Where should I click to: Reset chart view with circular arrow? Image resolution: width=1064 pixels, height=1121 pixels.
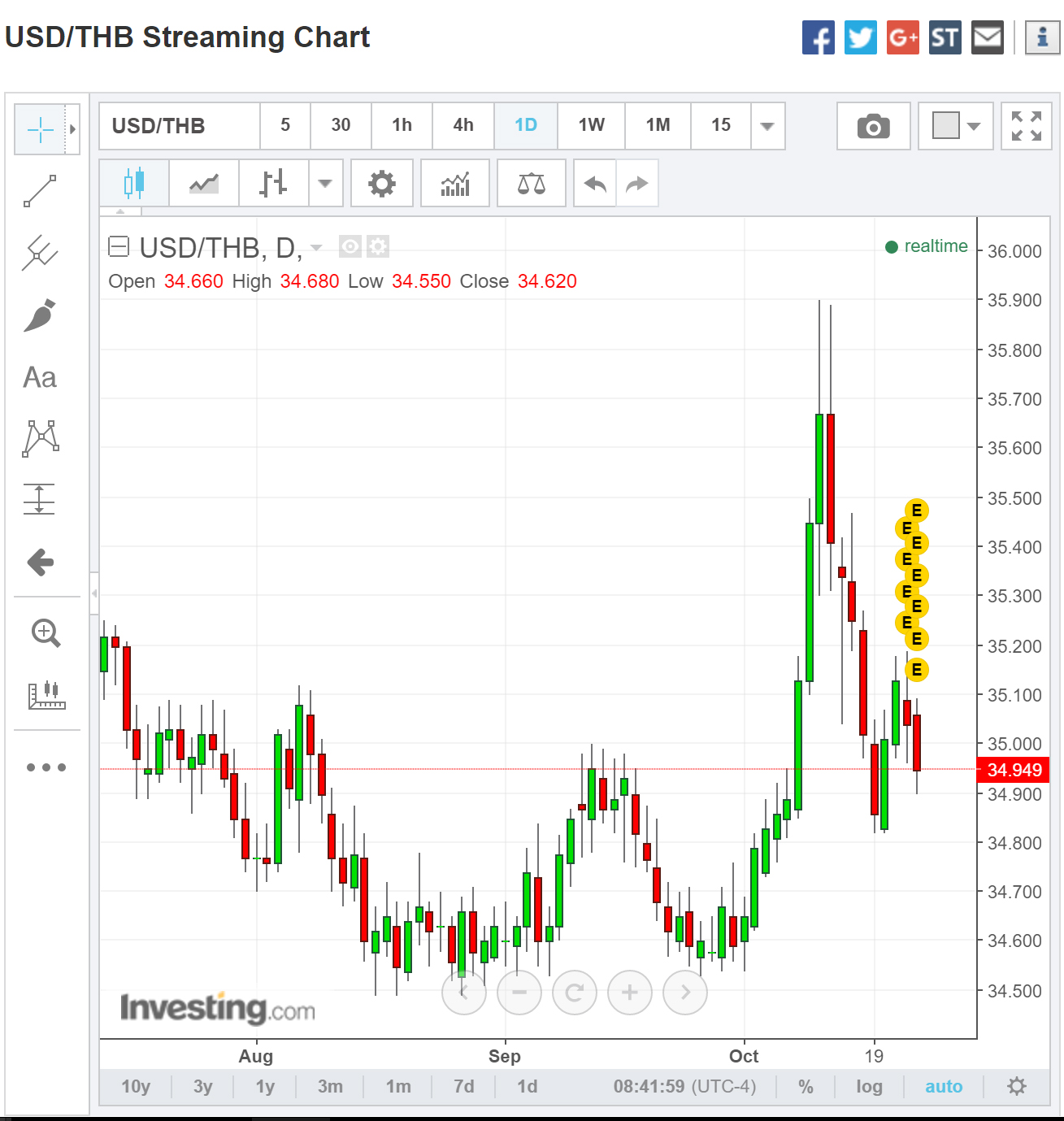coord(575,993)
